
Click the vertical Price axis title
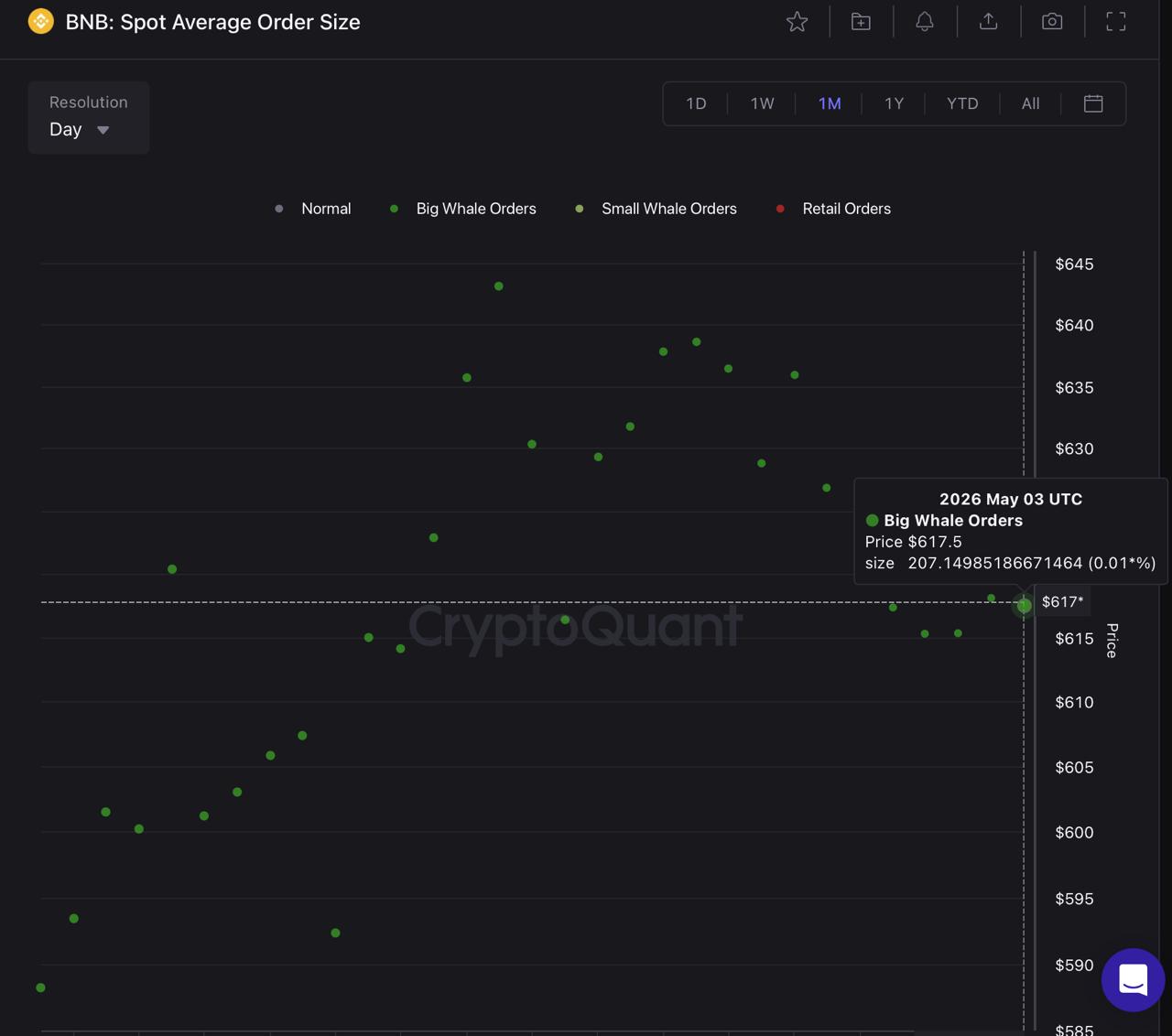(1112, 640)
